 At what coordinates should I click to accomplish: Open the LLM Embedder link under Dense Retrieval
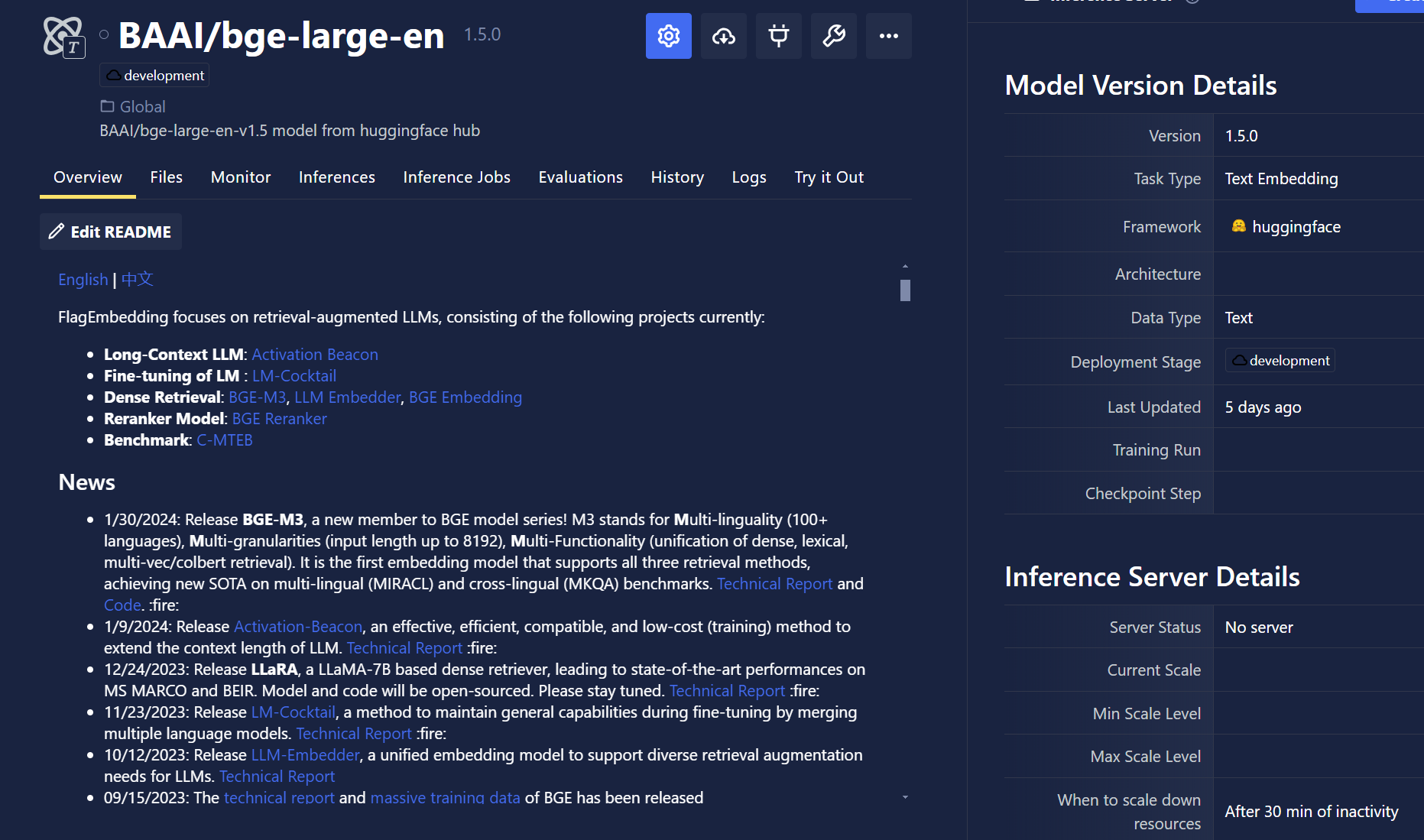click(x=348, y=397)
